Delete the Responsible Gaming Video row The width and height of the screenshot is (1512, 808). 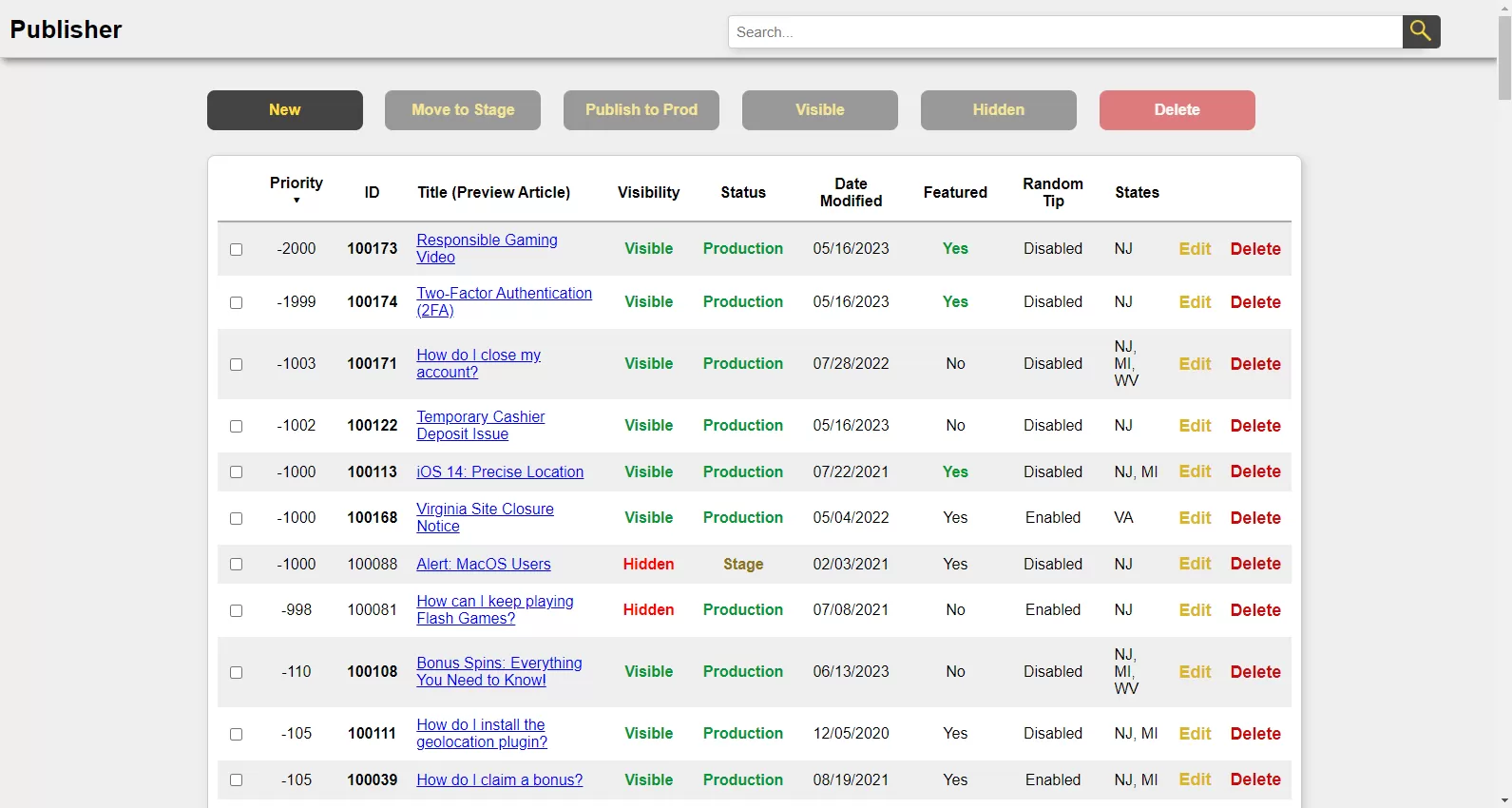click(1255, 249)
